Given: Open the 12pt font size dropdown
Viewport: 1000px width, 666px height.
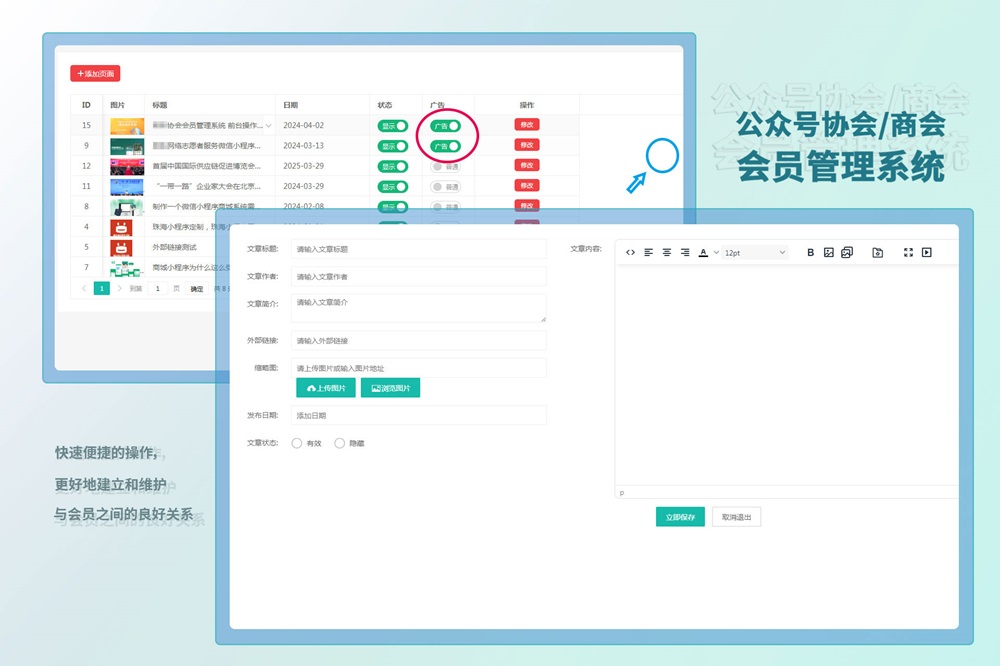Looking at the screenshot, I should tap(755, 253).
